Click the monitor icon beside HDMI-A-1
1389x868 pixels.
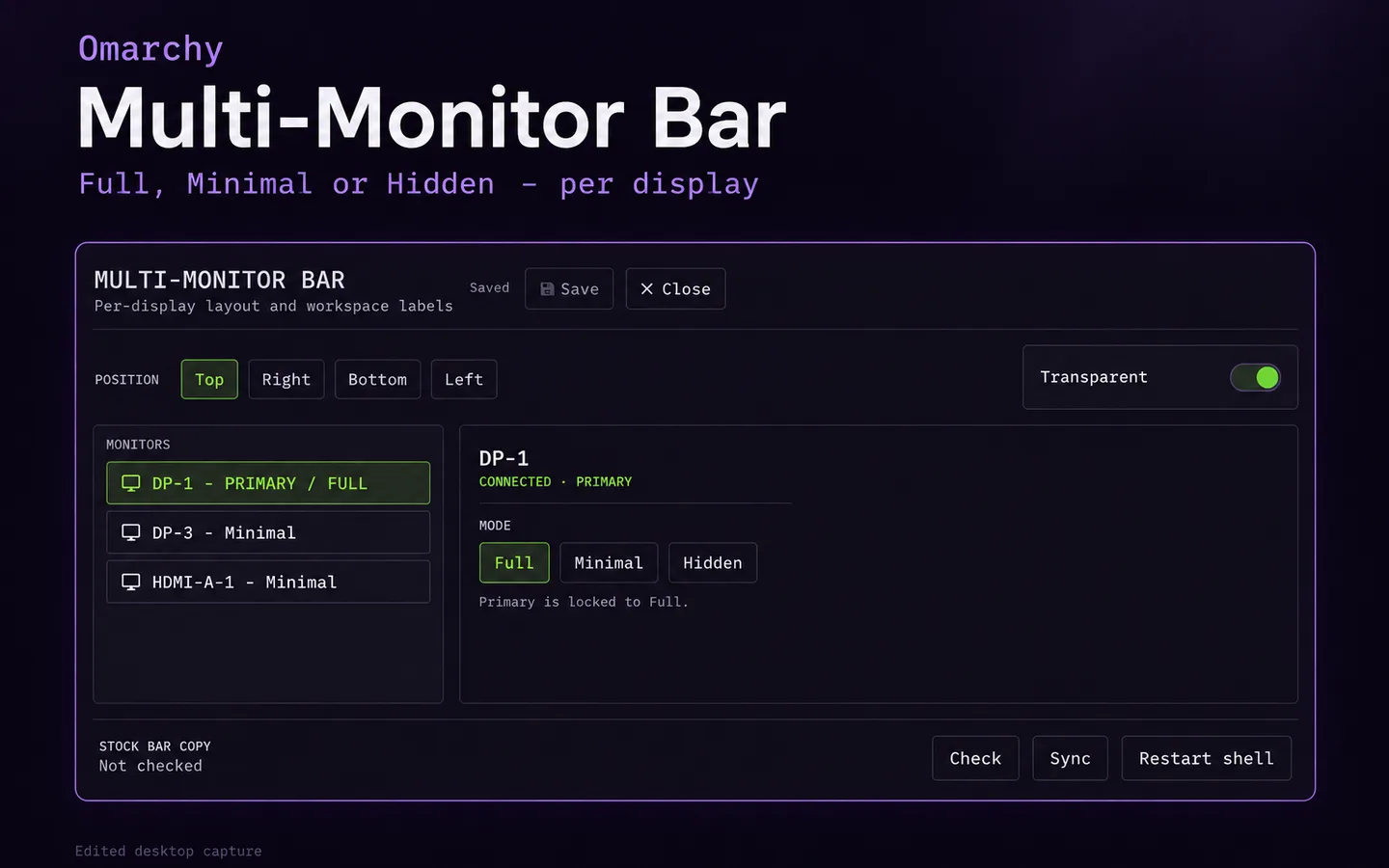point(131,582)
